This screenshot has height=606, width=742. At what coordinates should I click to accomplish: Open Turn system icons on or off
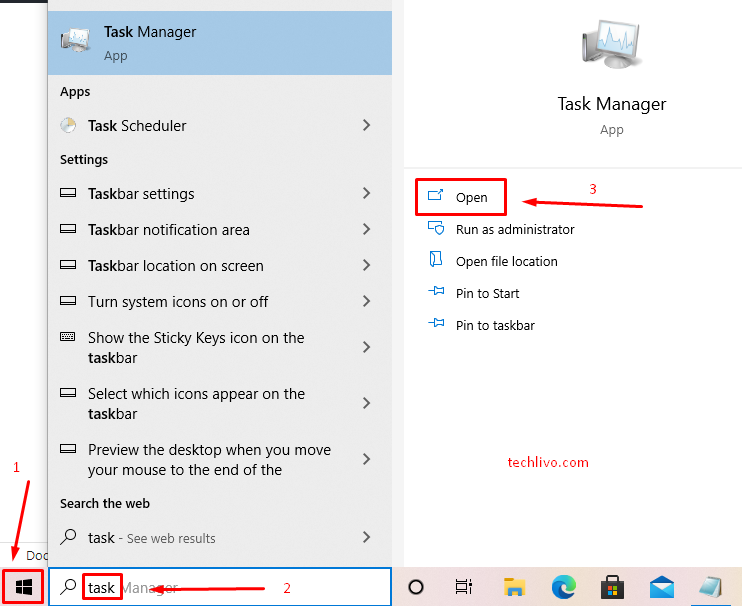coord(220,302)
